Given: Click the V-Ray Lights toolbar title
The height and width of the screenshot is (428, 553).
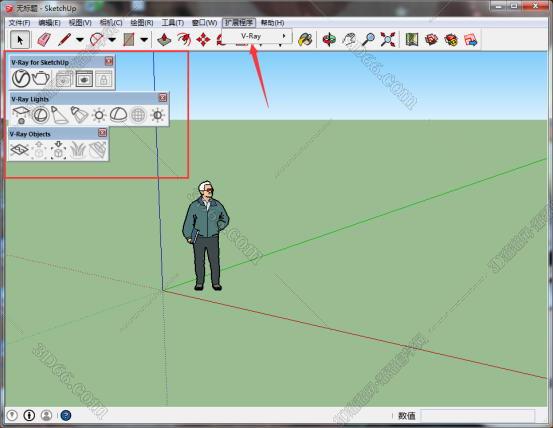Looking at the screenshot, I should click(x=30, y=99).
